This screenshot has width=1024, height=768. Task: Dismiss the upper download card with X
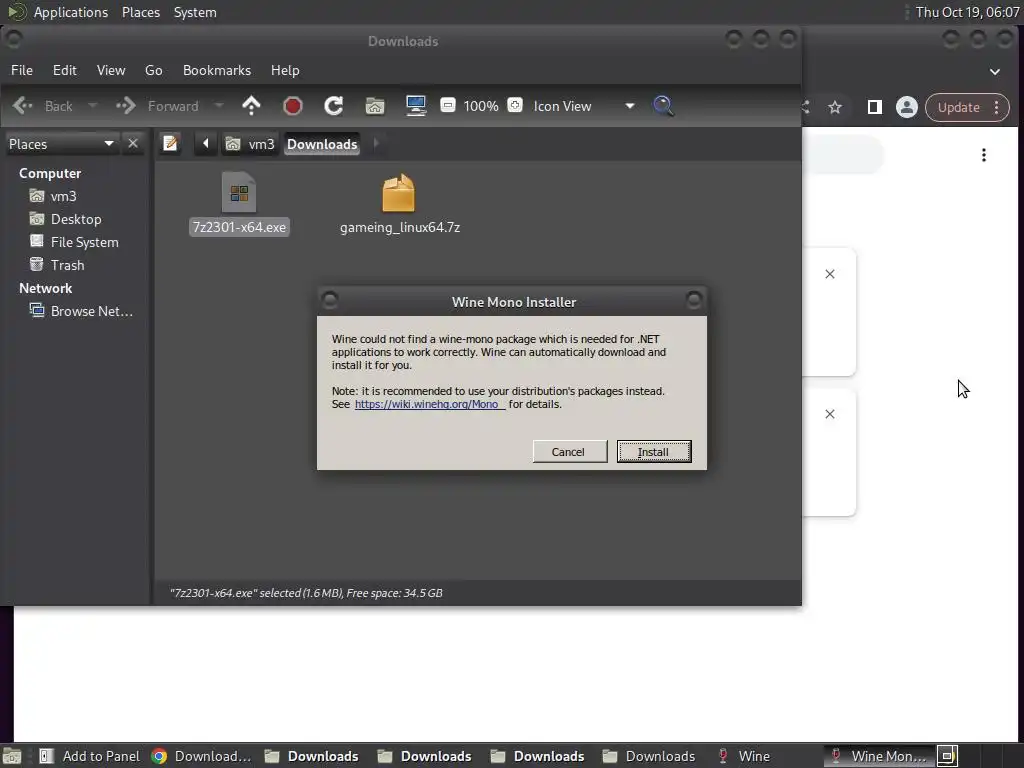pyautogui.click(x=830, y=274)
